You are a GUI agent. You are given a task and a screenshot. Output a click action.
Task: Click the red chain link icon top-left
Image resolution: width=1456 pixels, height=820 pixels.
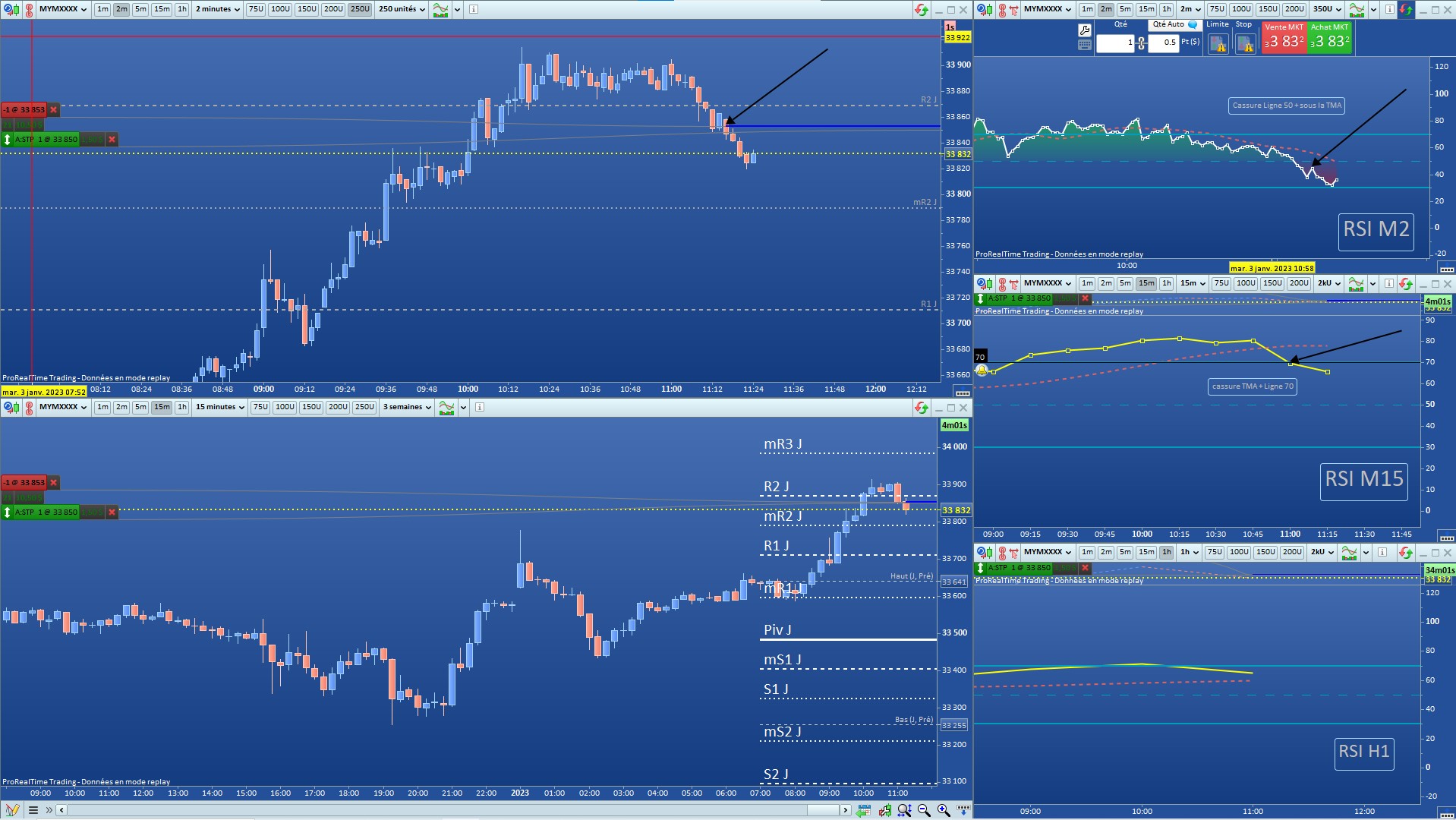click(30, 9)
